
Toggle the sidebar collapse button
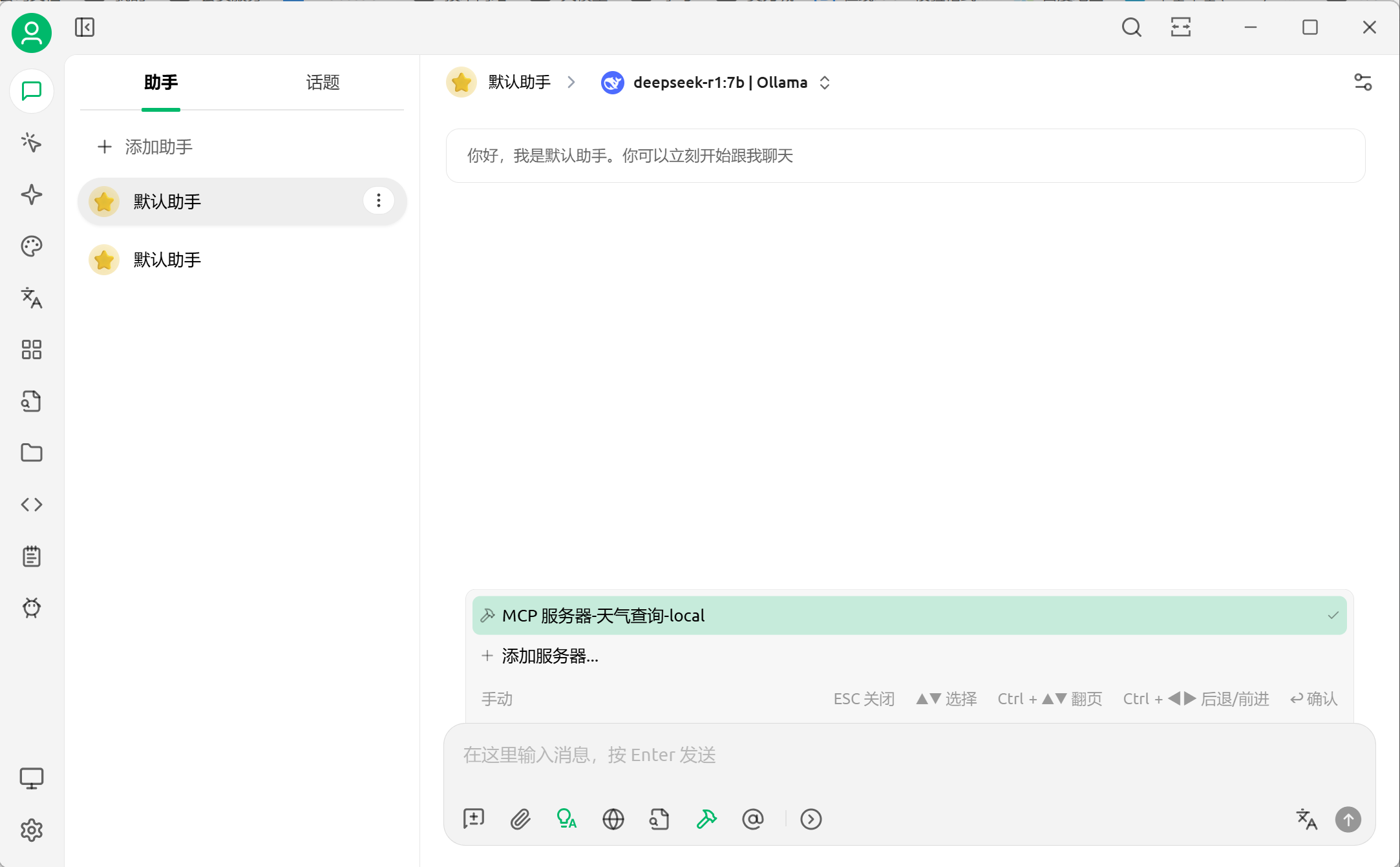85,27
